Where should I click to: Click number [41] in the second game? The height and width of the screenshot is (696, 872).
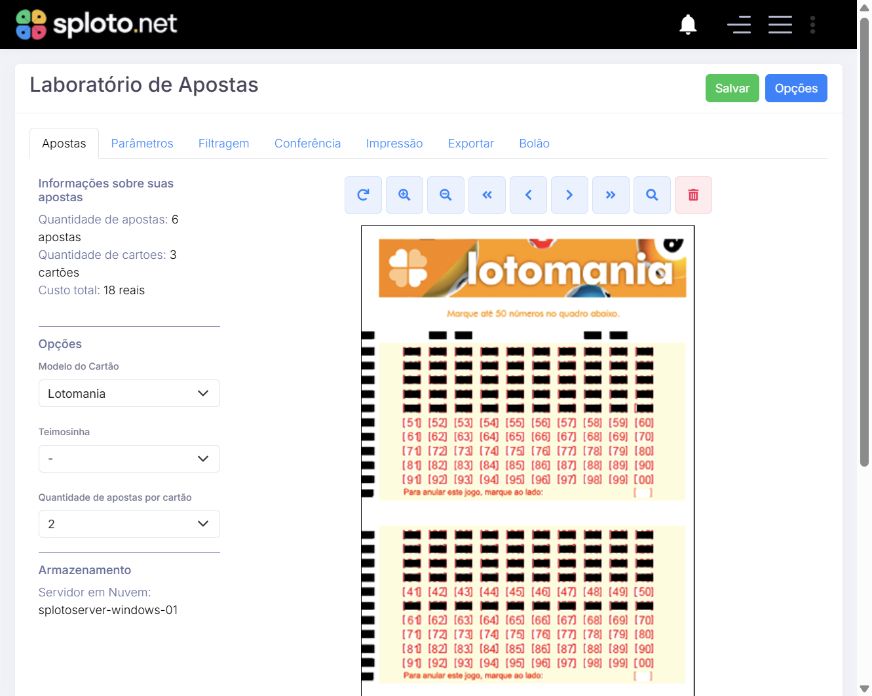pyautogui.click(x=412, y=592)
